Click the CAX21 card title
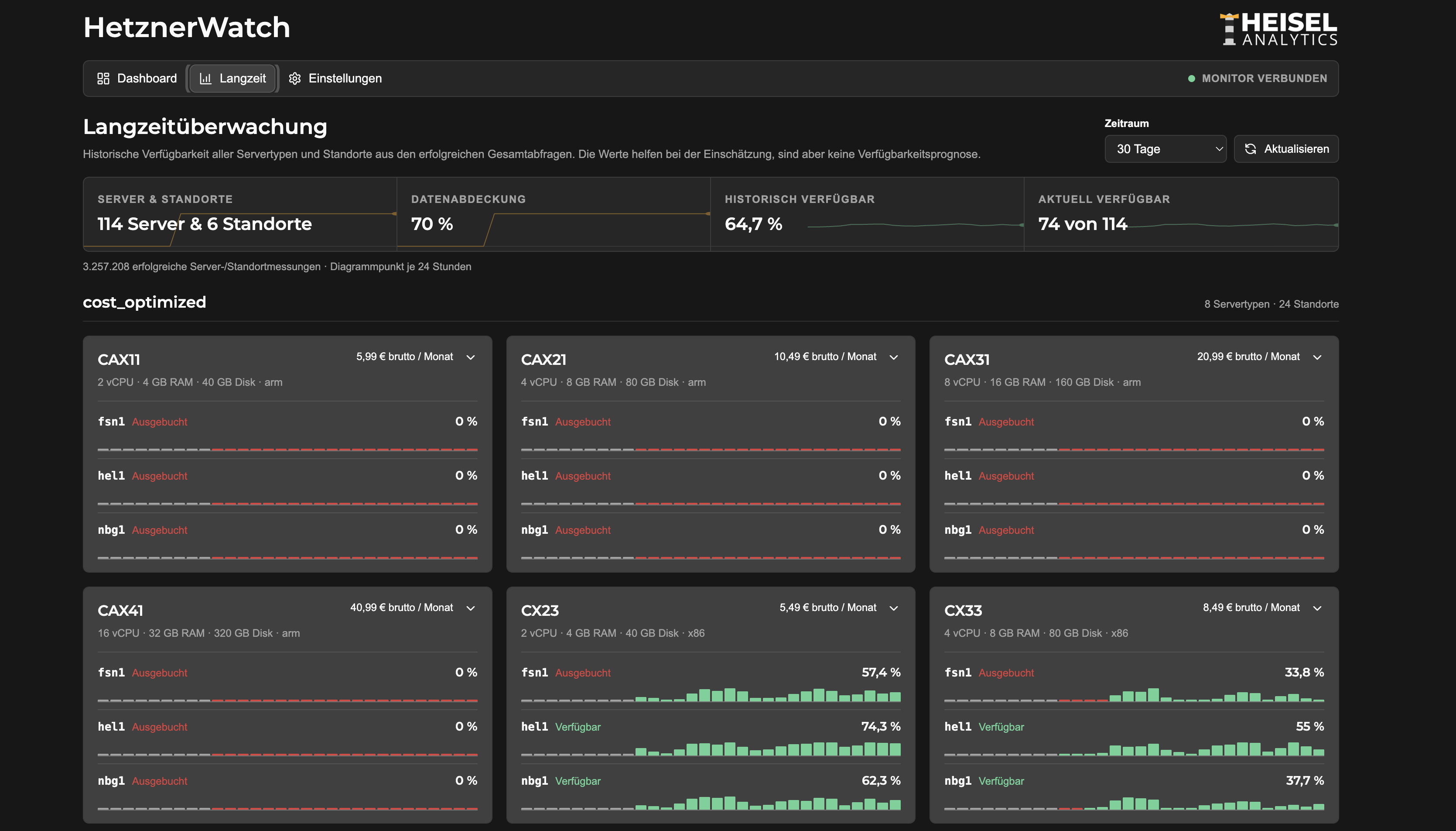The height and width of the screenshot is (831, 1456). [543, 360]
